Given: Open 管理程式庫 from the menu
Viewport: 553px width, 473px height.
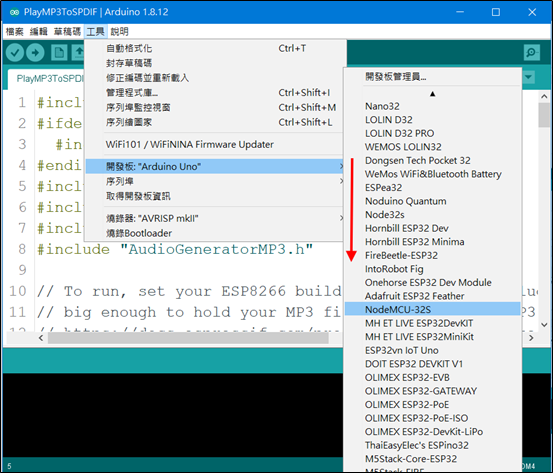Looking at the screenshot, I should click(x=214, y=93).
